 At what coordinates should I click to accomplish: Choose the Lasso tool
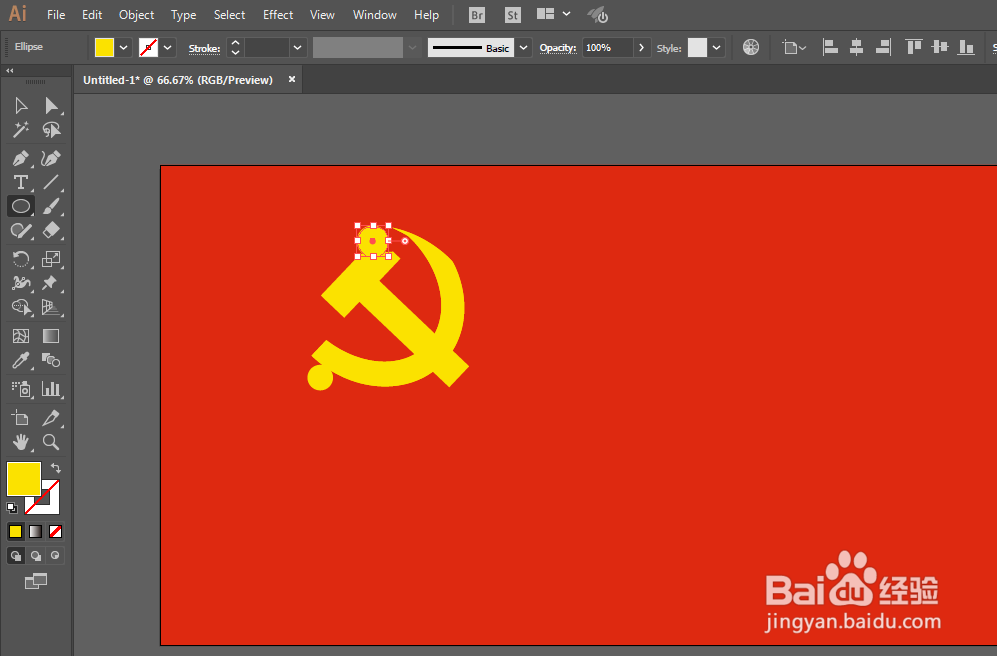coord(51,130)
